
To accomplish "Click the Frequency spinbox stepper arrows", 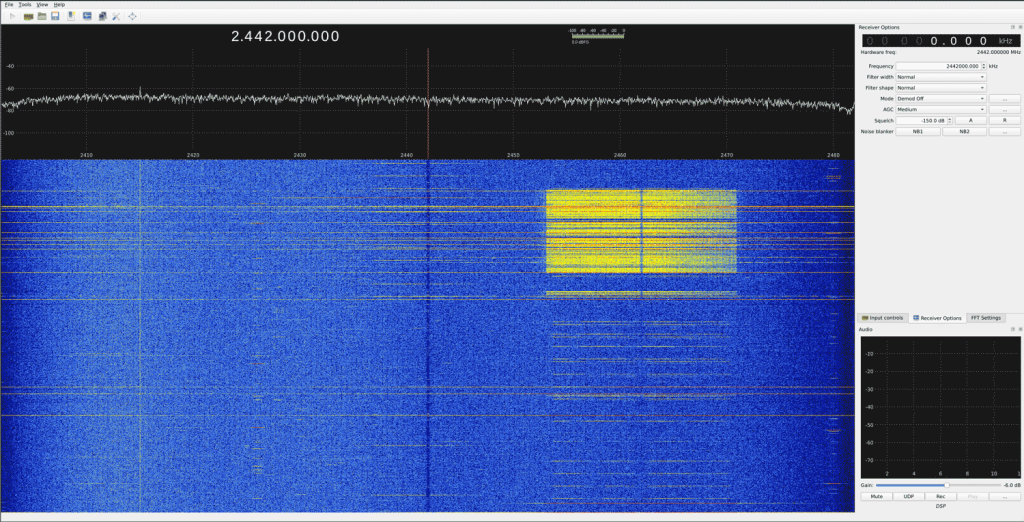I will (x=984, y=66).
